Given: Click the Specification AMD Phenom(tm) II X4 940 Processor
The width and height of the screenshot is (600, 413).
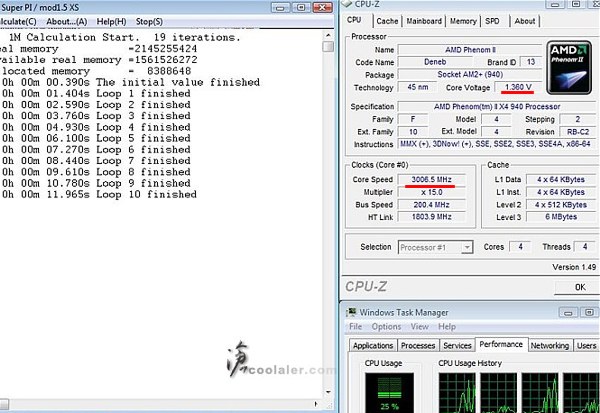Looking at the screenshot, I should coord(497,106).
